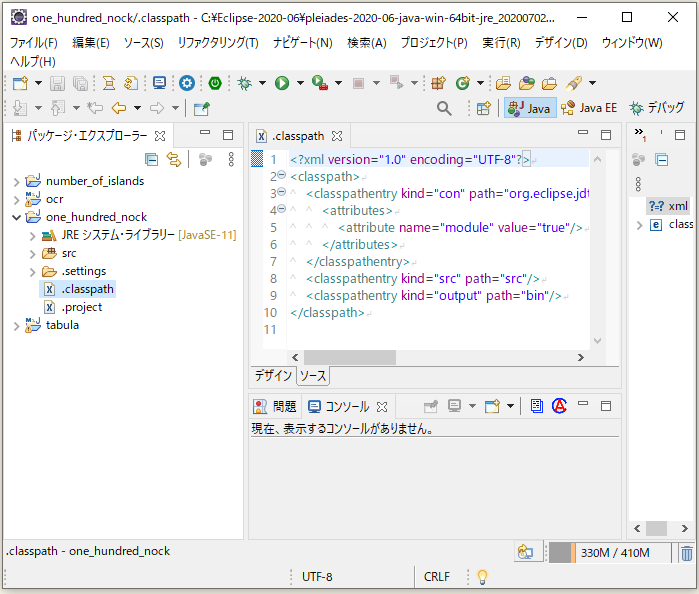Click the light bulb tip icon
The width and height of the screenshot is (699, 594).
(482, 577)
